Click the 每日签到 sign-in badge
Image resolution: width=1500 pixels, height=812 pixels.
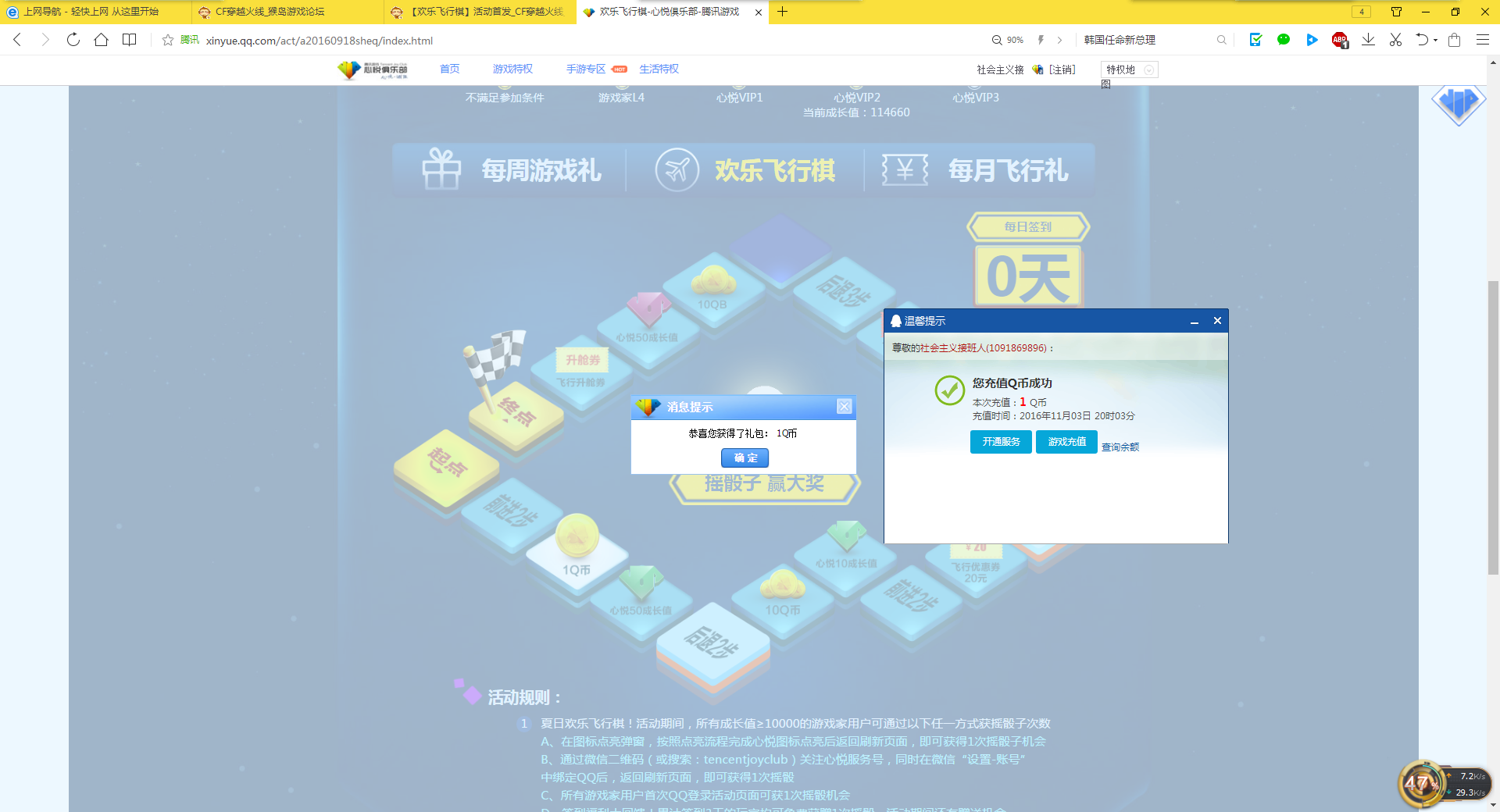(x=1028, y=226)
